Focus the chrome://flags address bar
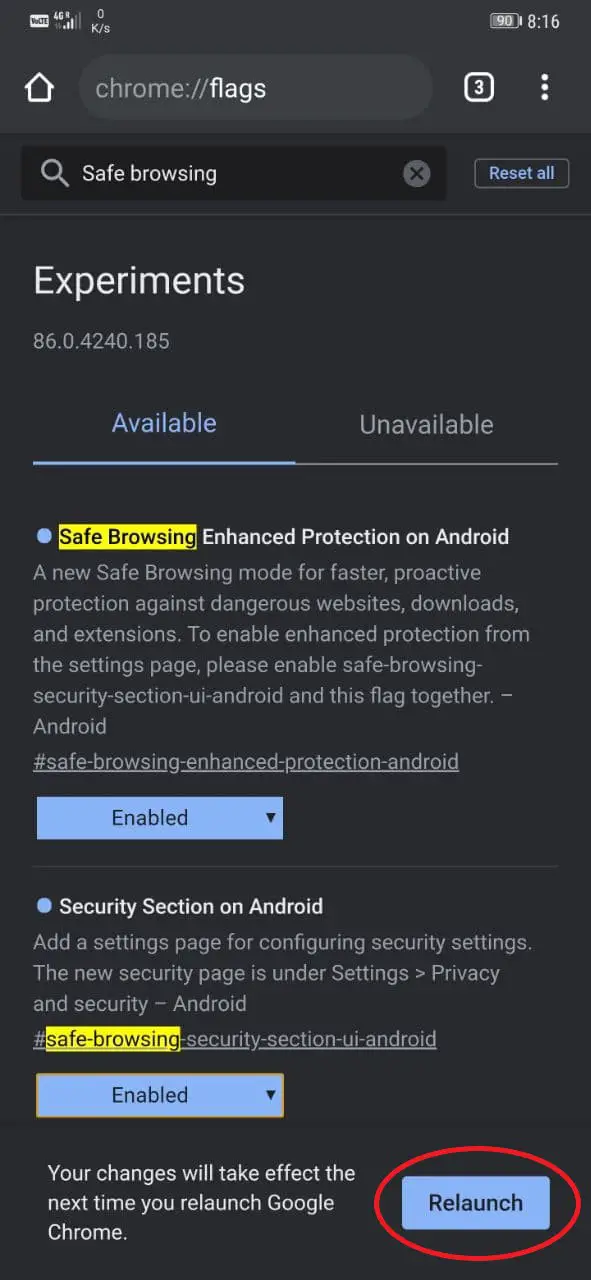The image size is (591, 1280). (x=255, y=88)
